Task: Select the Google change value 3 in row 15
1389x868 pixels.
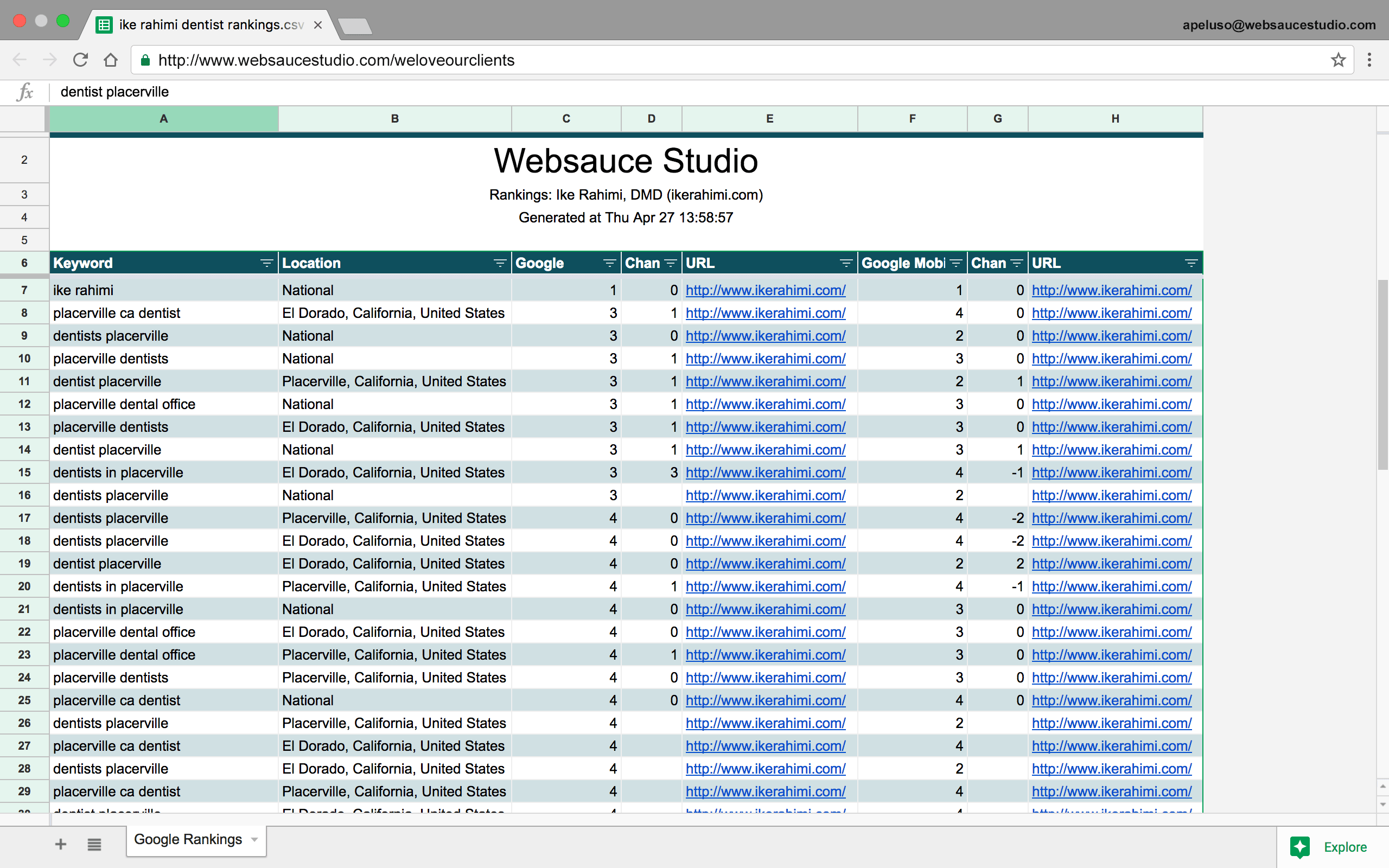Action: (652, 473)
